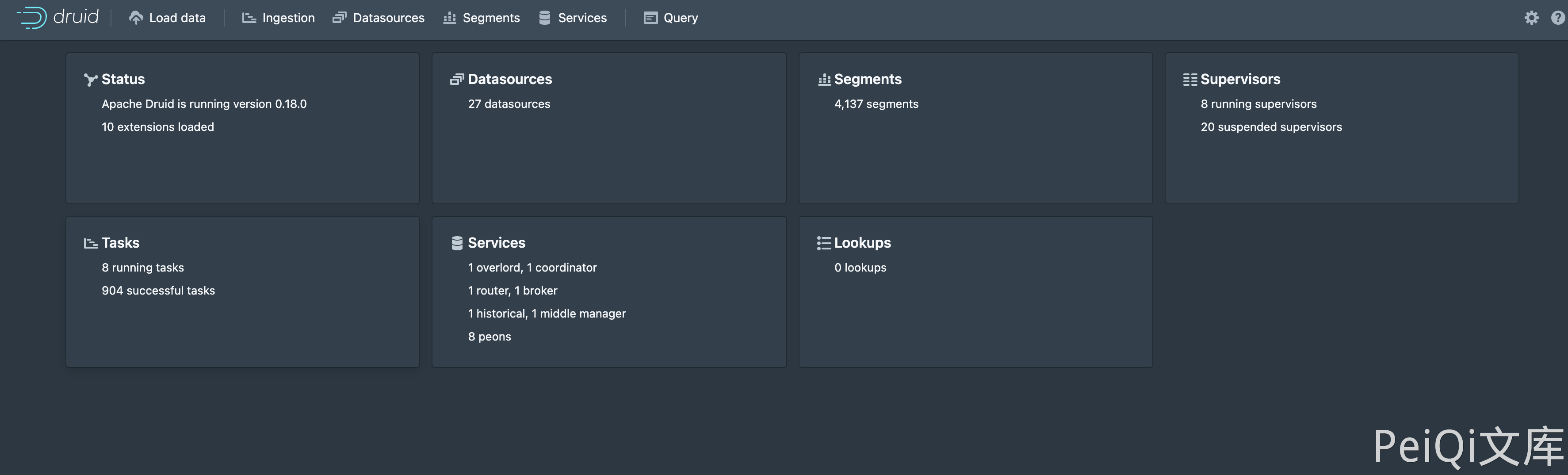Go to Datasources in navigation bar
This screenshot has width=1568, height=475.
point(378,18)
